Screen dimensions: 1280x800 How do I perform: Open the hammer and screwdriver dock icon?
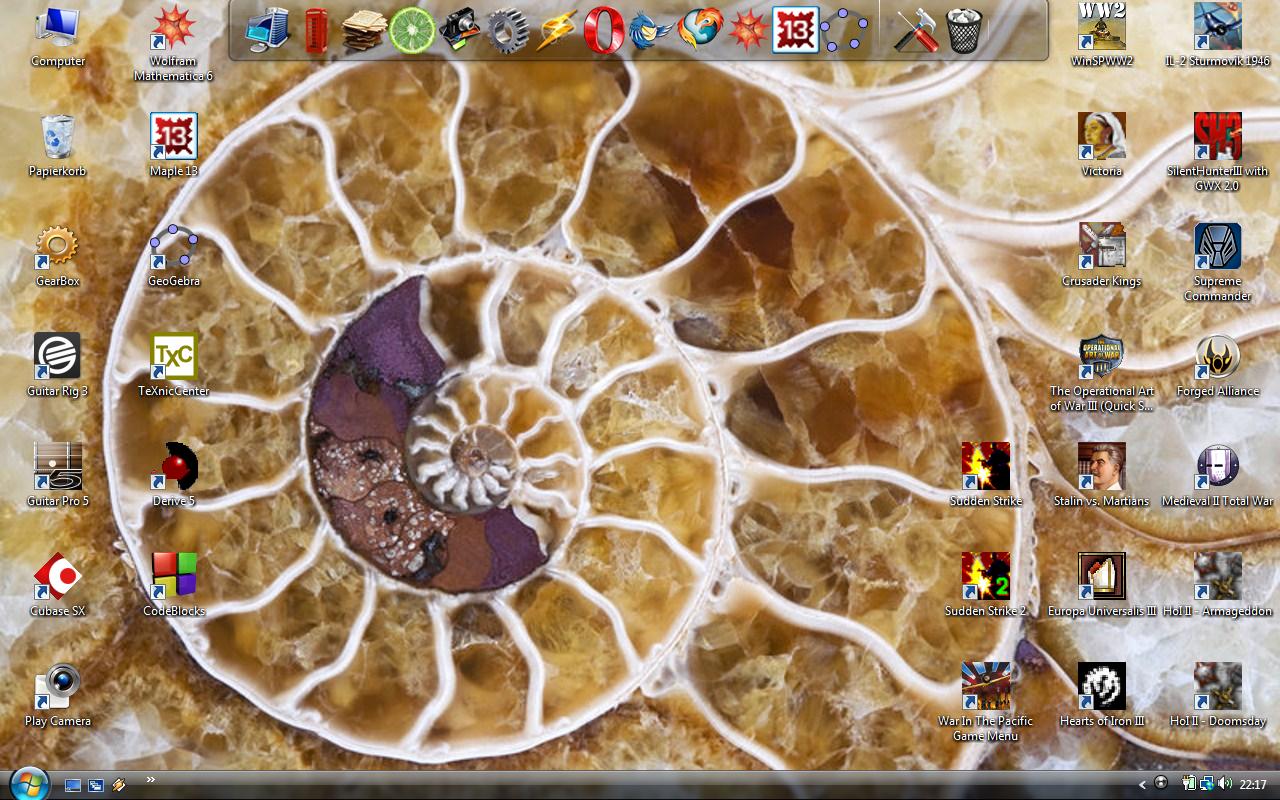point(915,30)
